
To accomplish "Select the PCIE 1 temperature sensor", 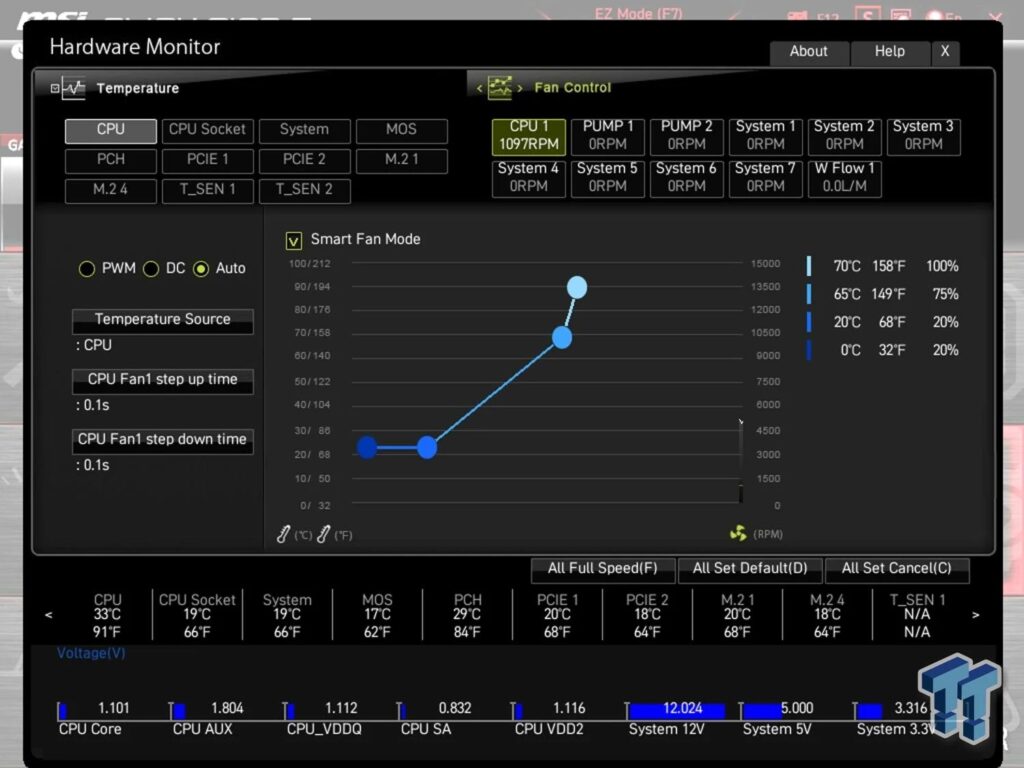I will pyautogui.click(x=208, y=160).
